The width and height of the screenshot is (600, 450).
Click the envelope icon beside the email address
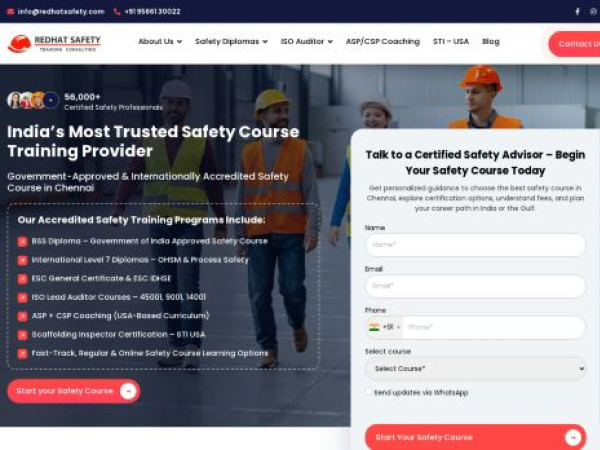[x=10, y=11]
